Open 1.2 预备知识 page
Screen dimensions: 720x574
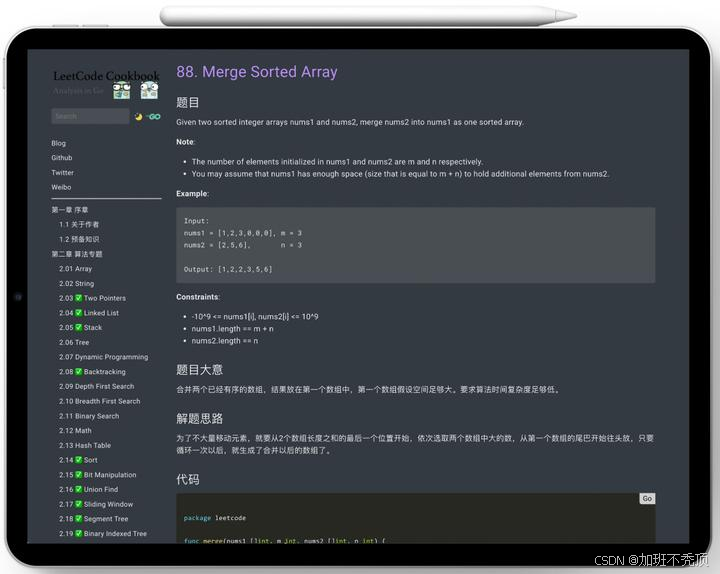pos(79,239)
